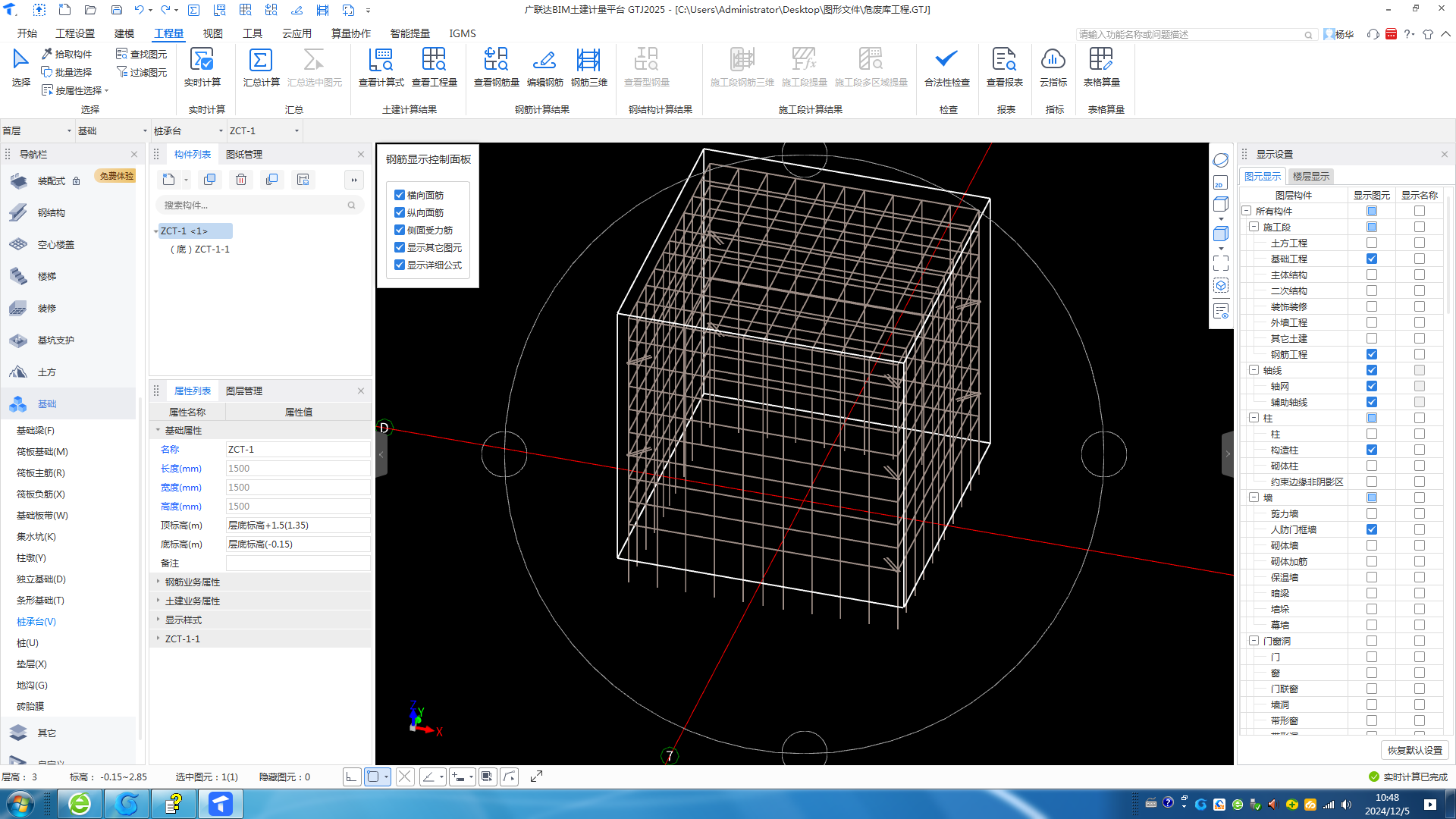Viewport: 1456px width, 819px height.
Task: Click the 编辑钢筋 edit rebar icon
Action: click(x=544, y=61)
